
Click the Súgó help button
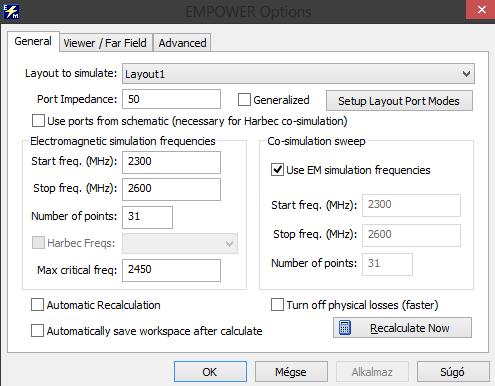(453, 372)
